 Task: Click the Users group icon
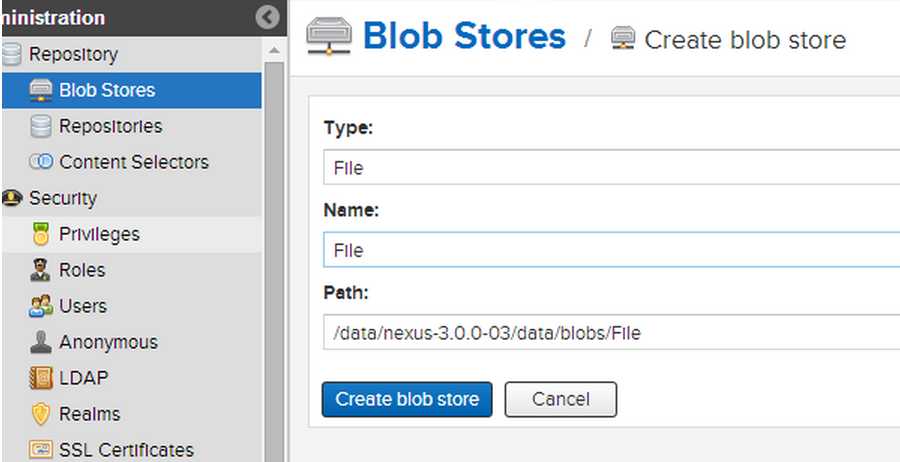click(41, 306)
